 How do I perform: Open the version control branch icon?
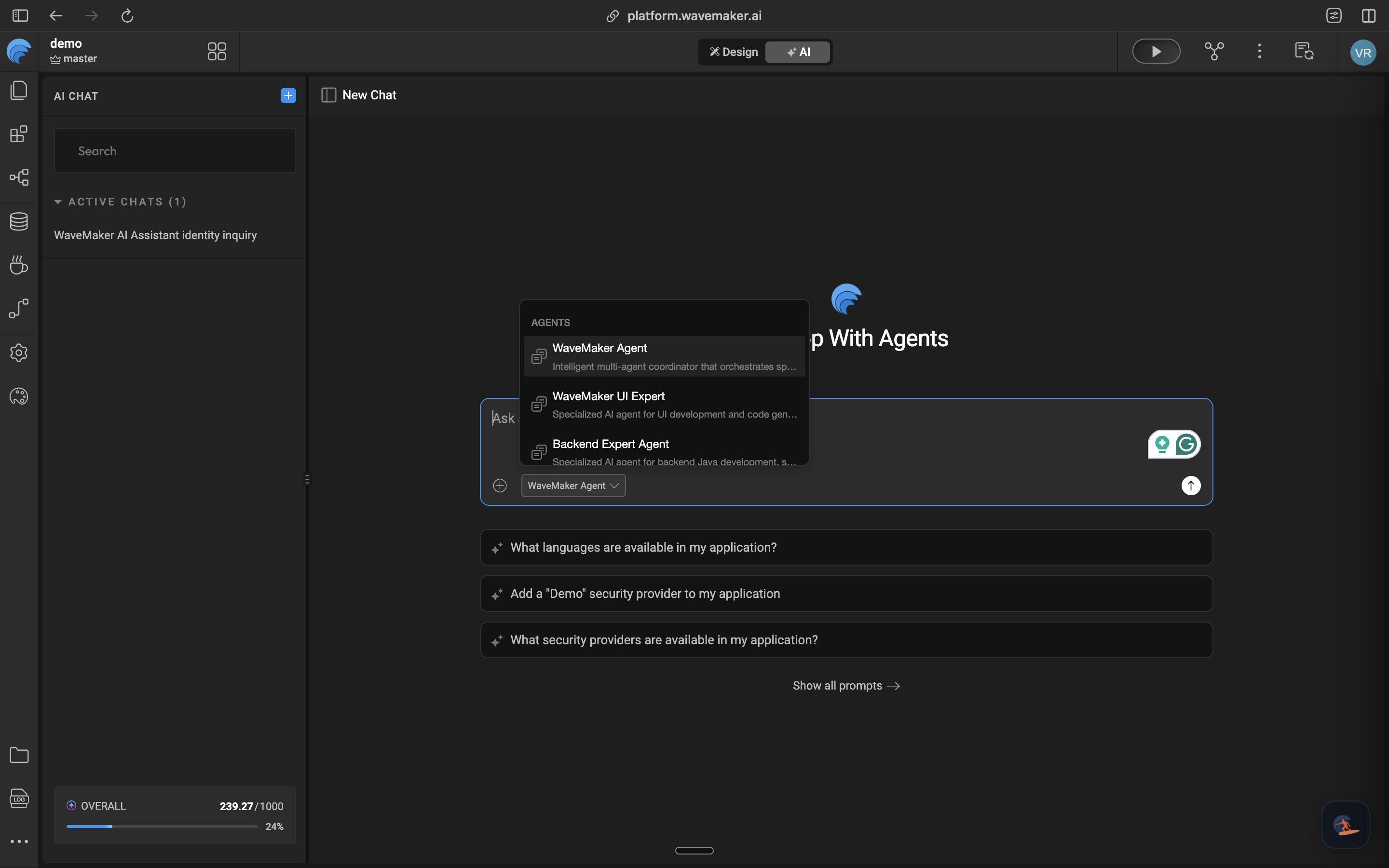[1214, 52]
